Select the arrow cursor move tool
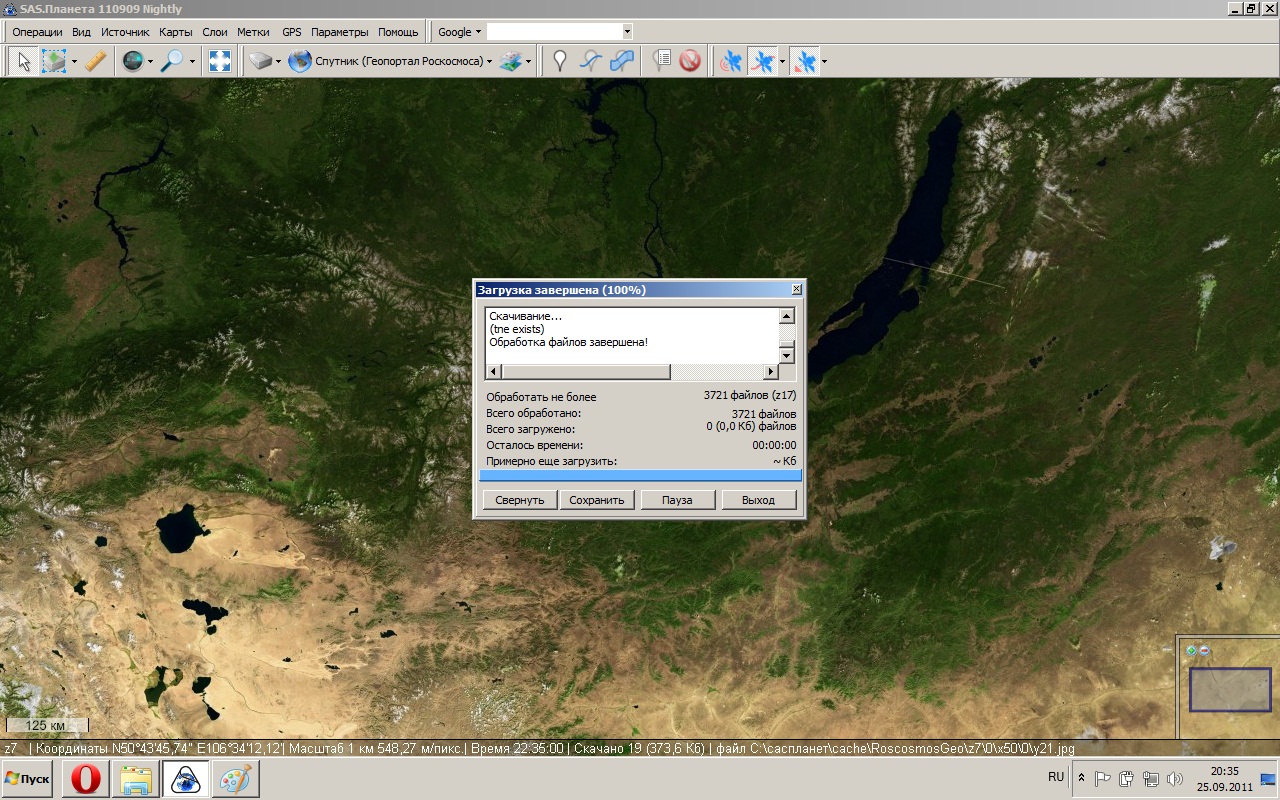This screenshot has height=800, width=1280. (x=24, y=62)
